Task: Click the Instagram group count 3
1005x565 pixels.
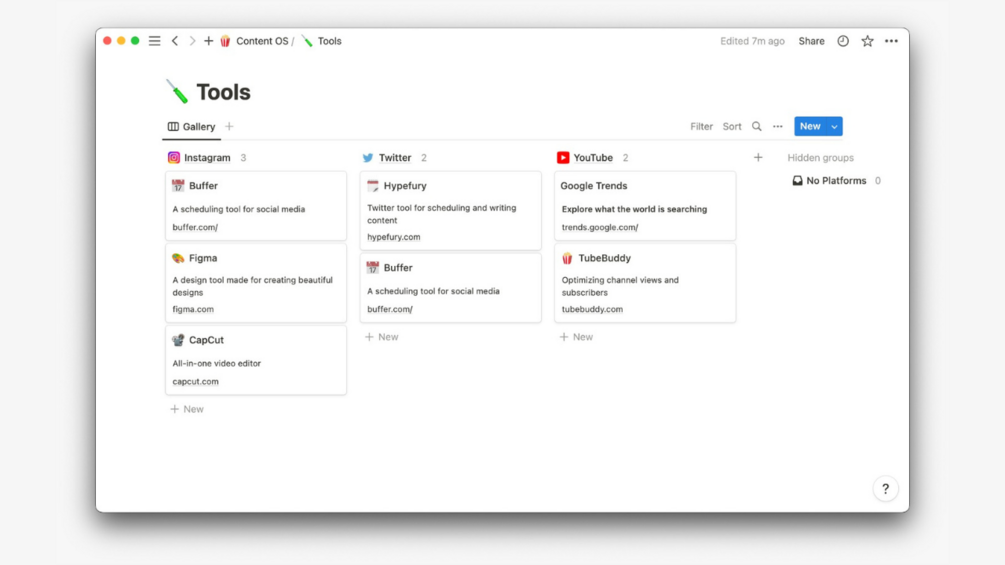Action: coord(243,158)
